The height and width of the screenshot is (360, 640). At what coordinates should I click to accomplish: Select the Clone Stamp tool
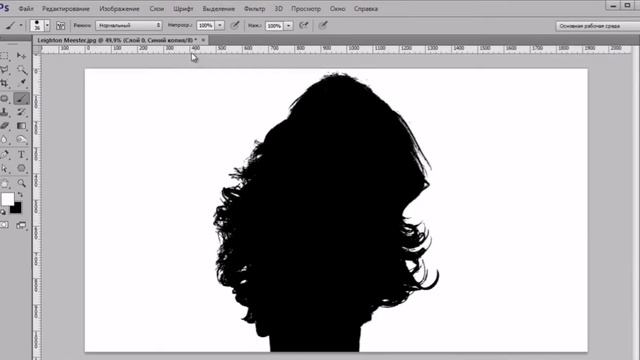coord(4,112)
